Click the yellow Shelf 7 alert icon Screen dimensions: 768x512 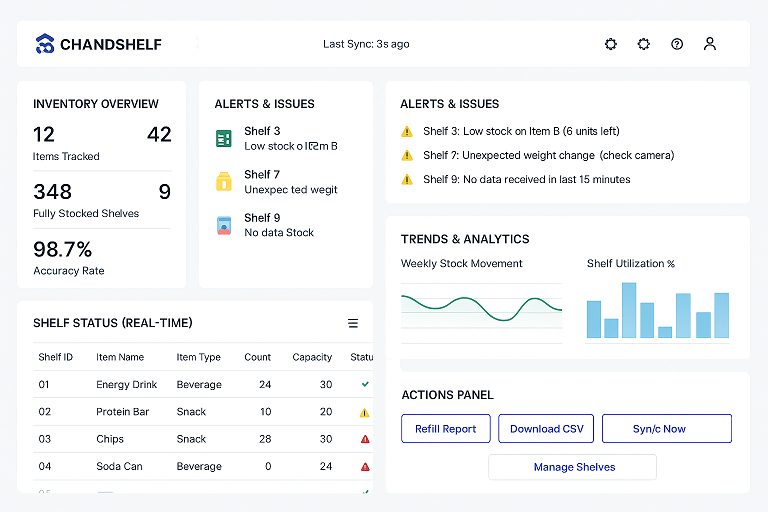(224, 181)
